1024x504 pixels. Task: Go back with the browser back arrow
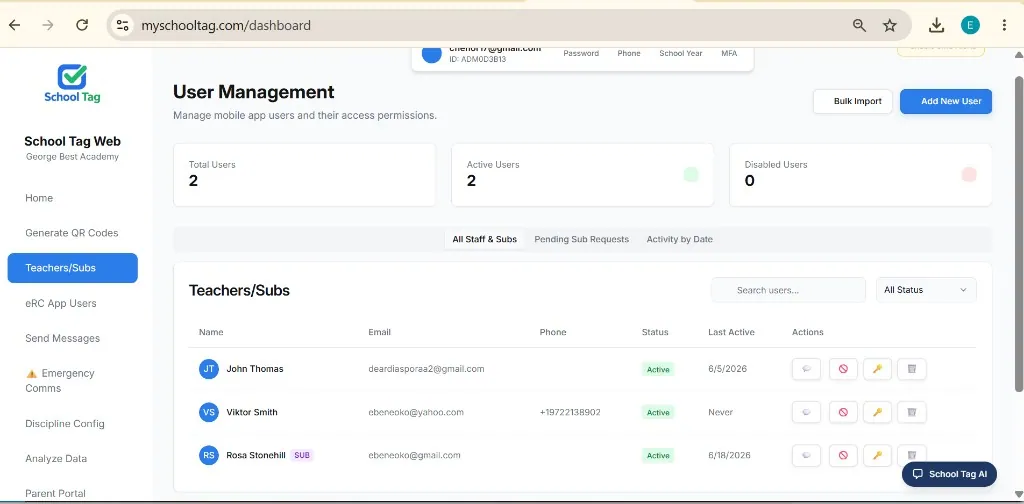pos(14,25)
